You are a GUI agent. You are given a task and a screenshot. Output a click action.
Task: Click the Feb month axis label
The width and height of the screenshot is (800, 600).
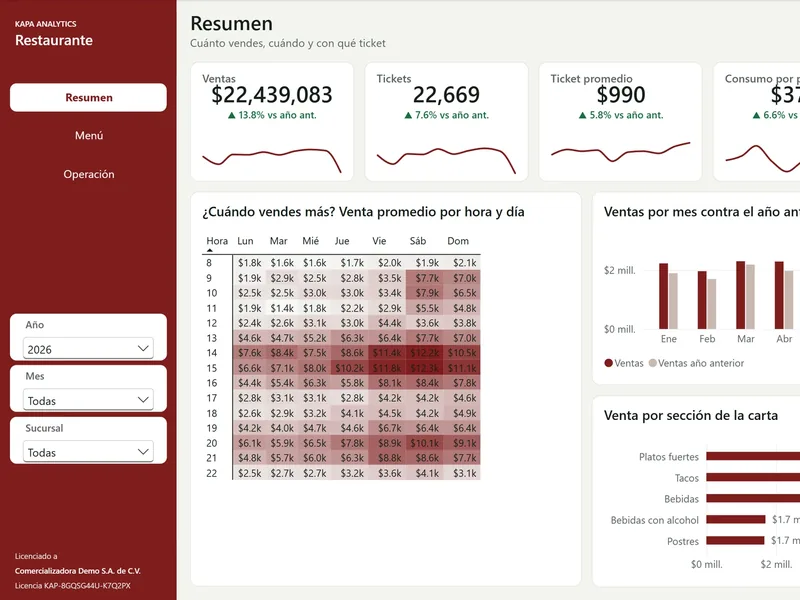coord(707,339)
